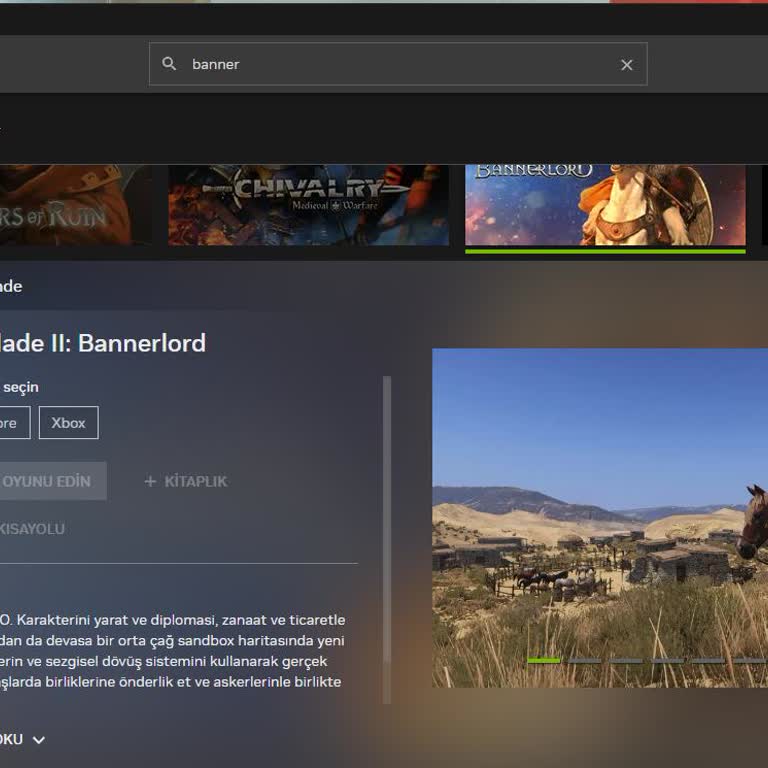This screenshot has height=768, width=768.
Task: Click the description panel scrollbar
Action: [387, 540]
